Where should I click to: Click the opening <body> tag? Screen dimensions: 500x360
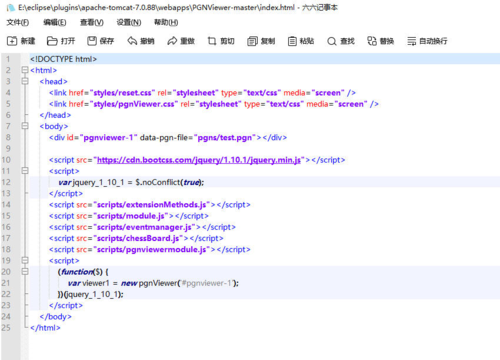point(54,126)
